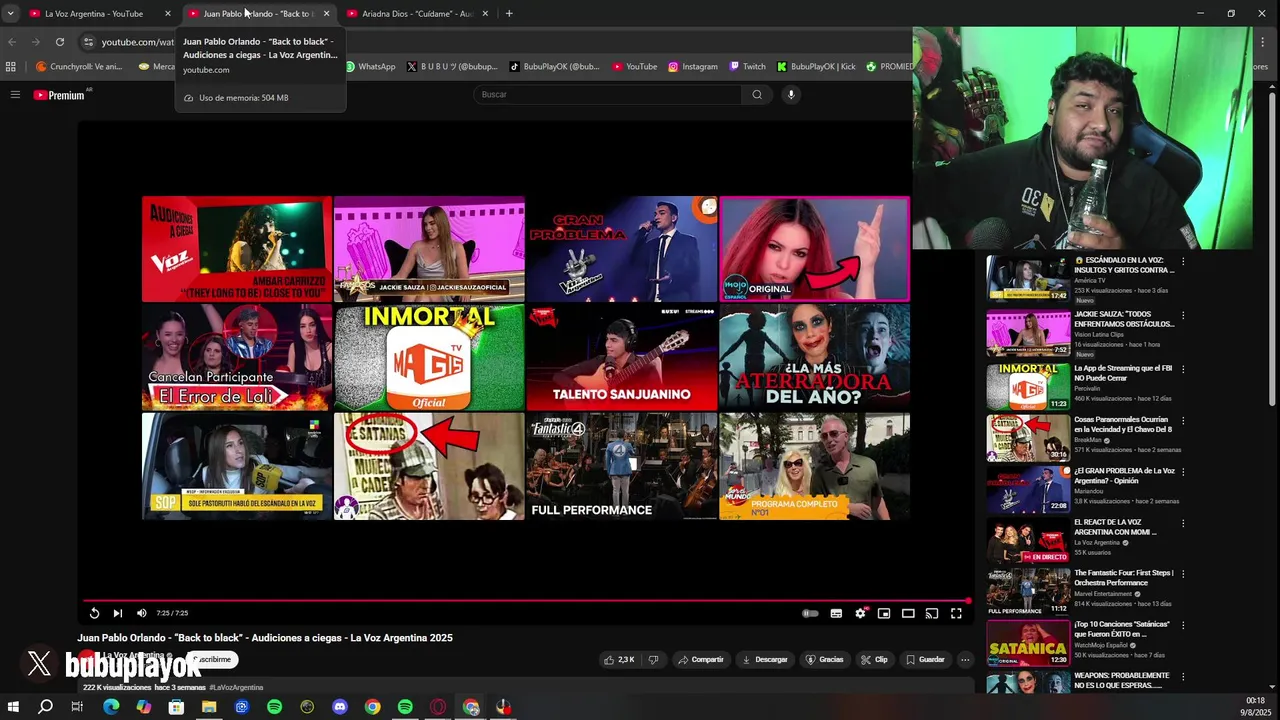
Task: Click the Buscar search field
Action: point(607,95)
